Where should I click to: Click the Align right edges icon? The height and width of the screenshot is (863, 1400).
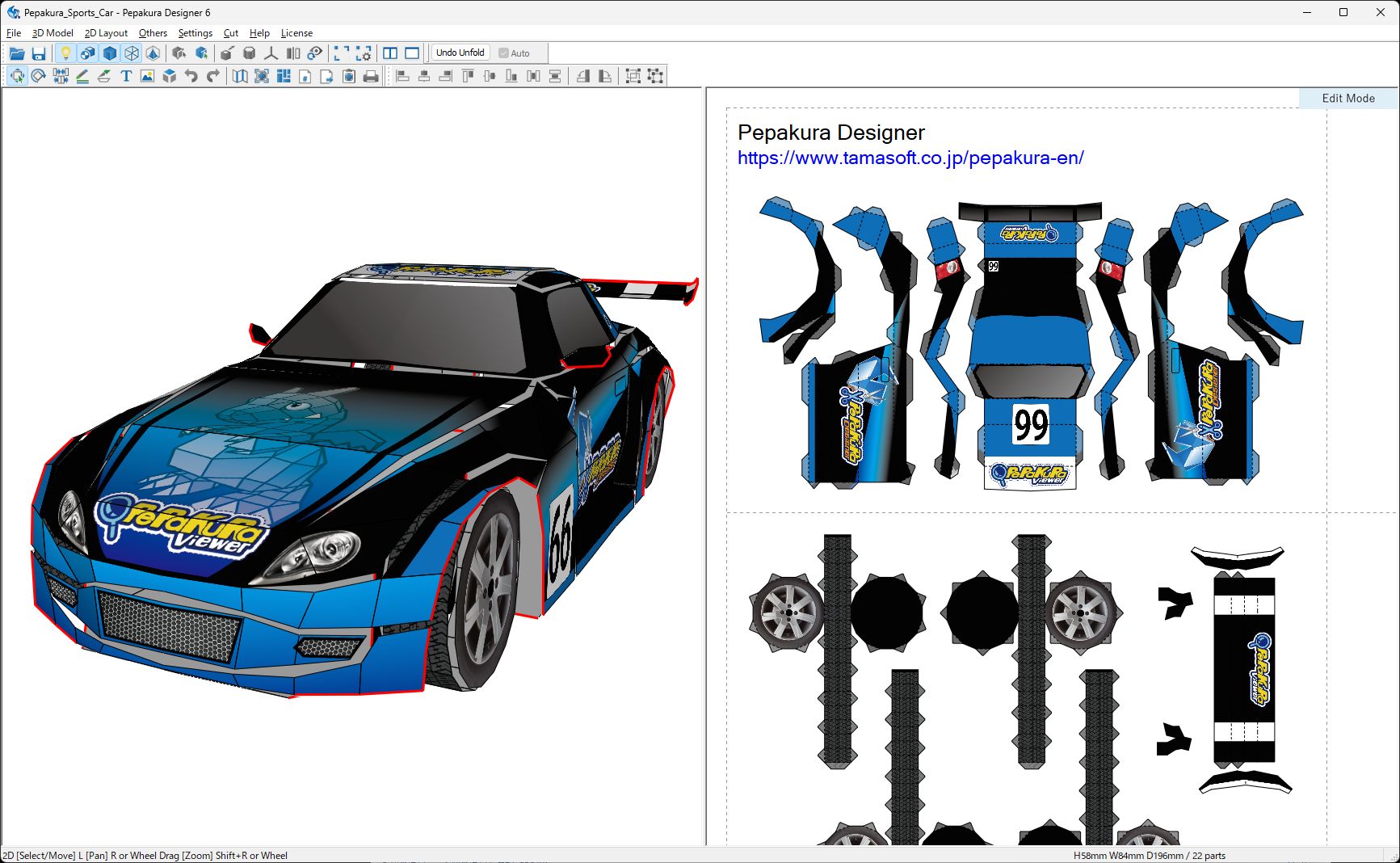[x=446, y=76]
